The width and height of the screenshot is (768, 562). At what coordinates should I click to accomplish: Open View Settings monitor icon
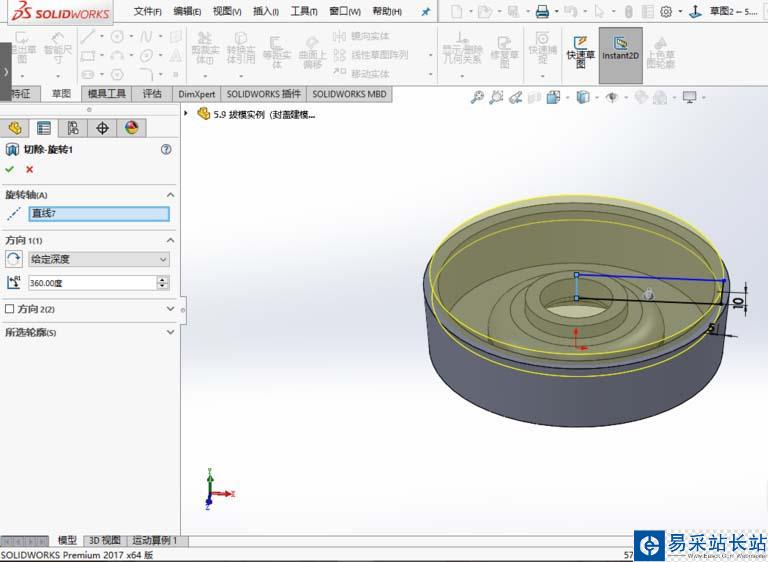coord(689,98)
